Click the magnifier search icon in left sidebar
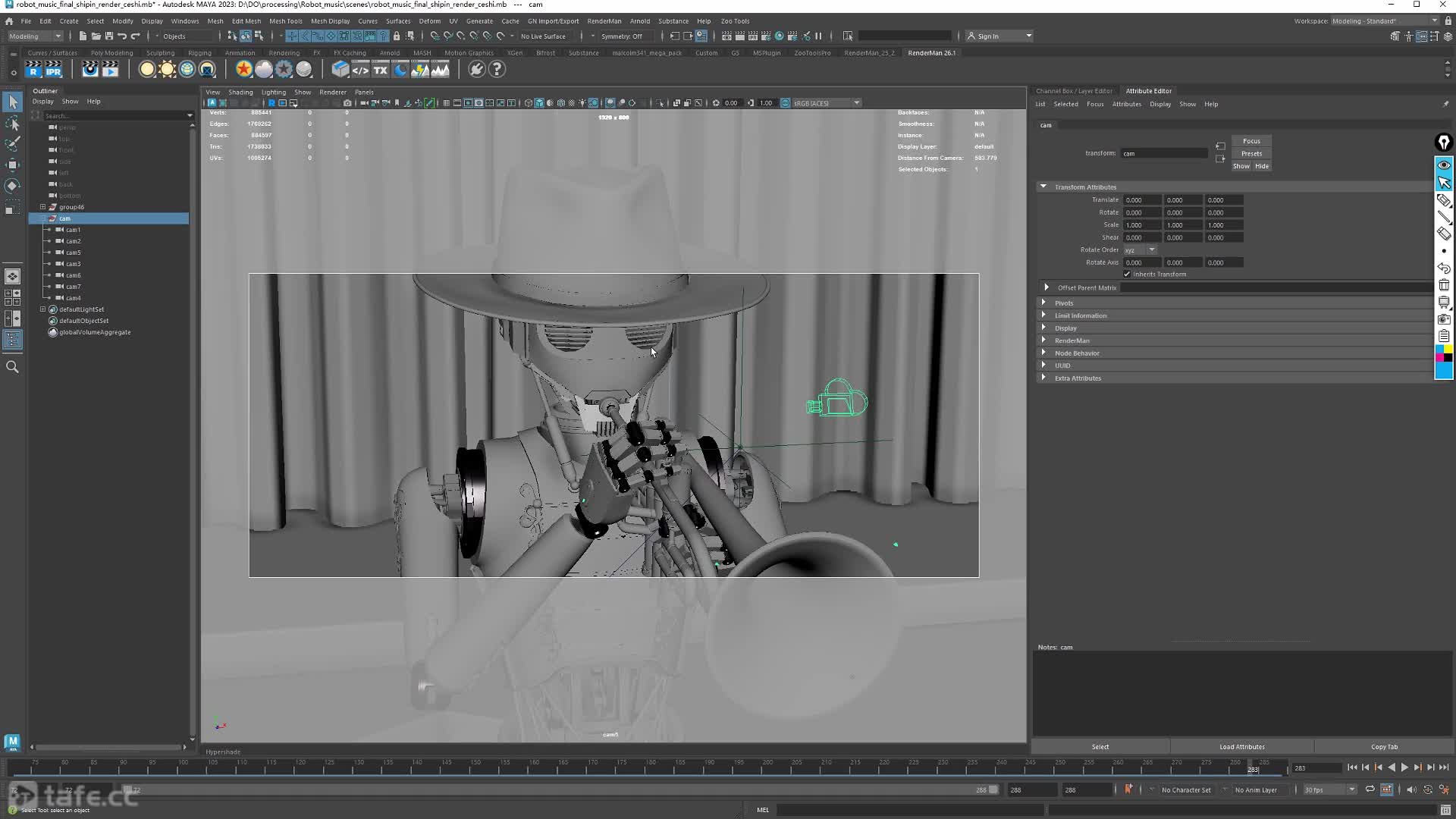This screenshot has width=1456, height=819. (12, 367)
